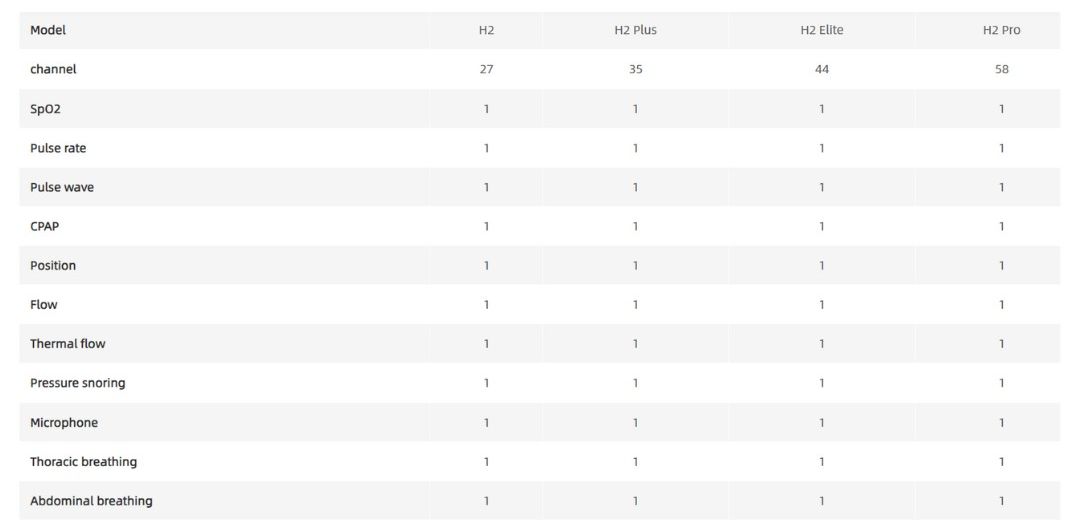Select the Model header cell

48,30
